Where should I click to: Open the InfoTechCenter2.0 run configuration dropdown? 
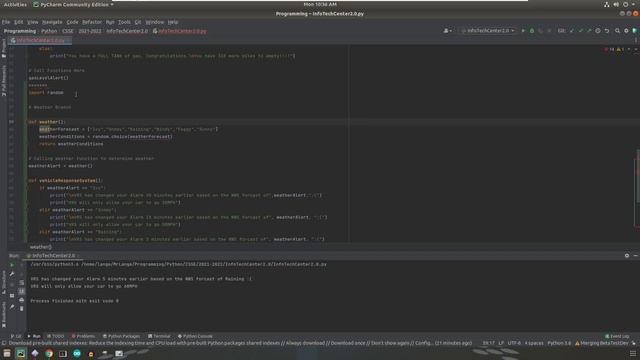(x=487, y=31)
